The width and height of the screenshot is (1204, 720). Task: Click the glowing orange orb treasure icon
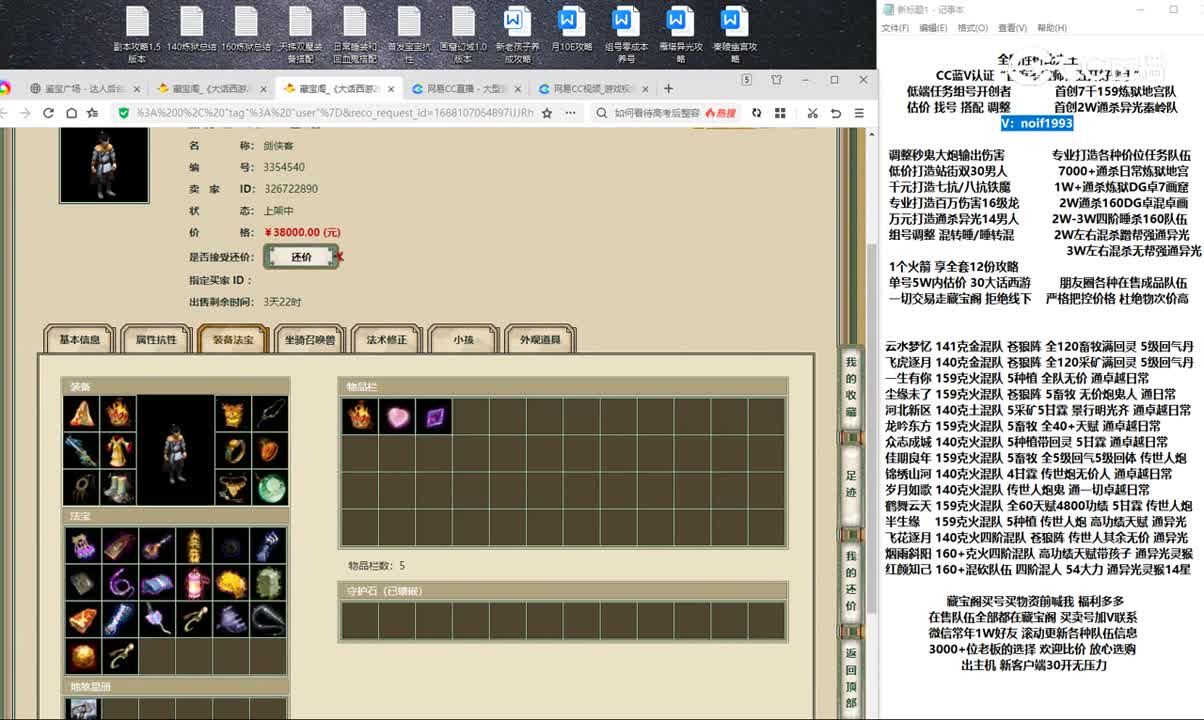click(81, 656)
